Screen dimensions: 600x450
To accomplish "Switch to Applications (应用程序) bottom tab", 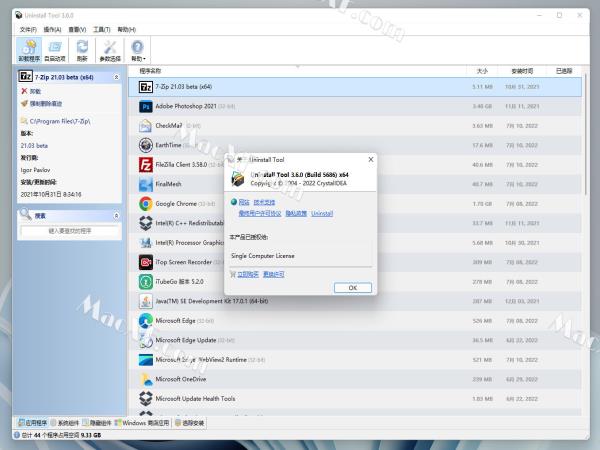I will click(x=33, y=423).
